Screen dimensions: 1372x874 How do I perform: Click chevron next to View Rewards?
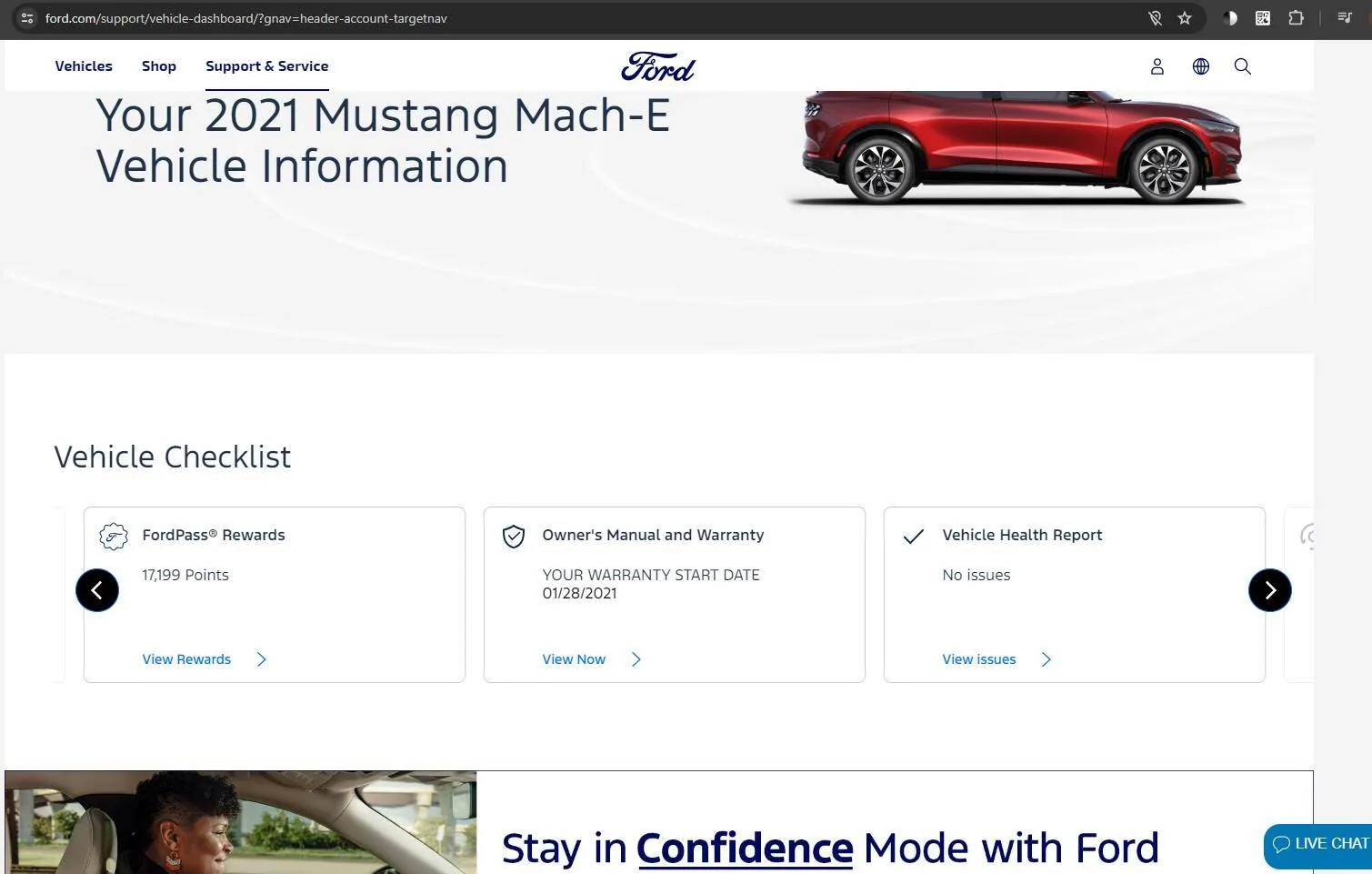click(x=262, y=659)
